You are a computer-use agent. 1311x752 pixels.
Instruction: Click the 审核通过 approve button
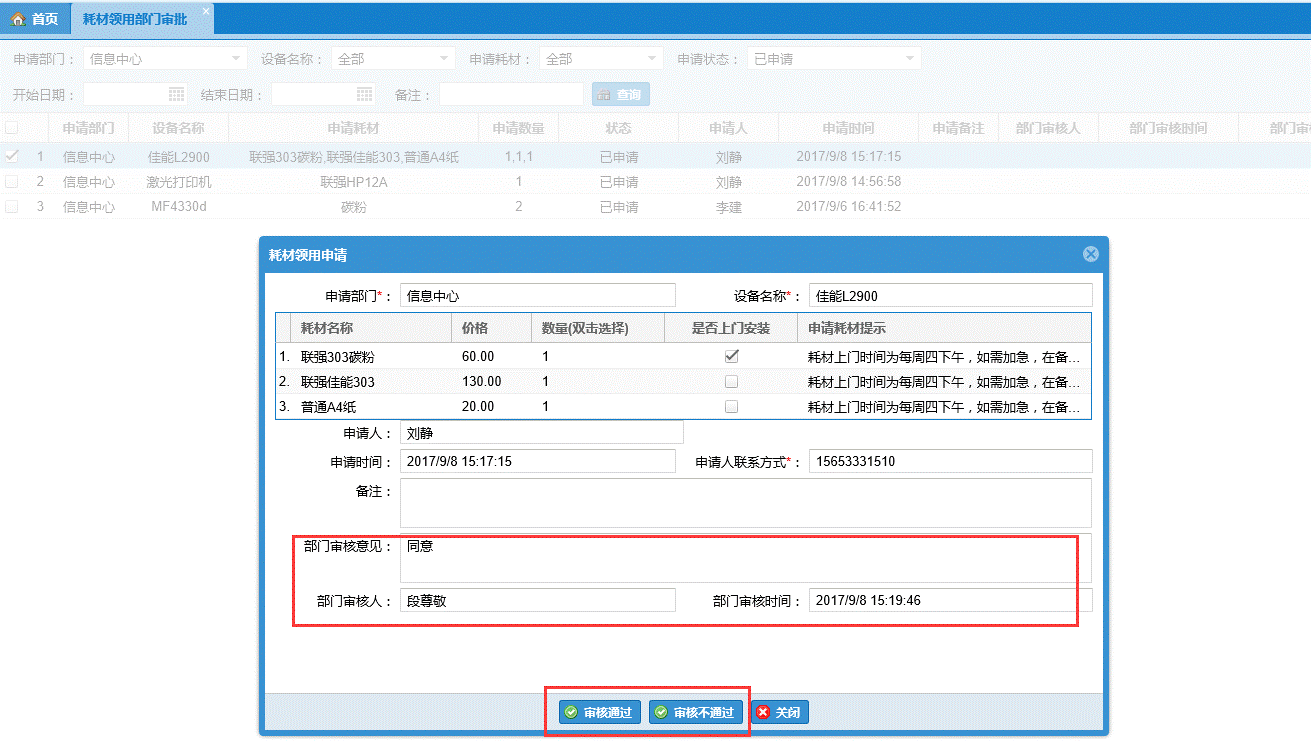(x=600, y=712)
